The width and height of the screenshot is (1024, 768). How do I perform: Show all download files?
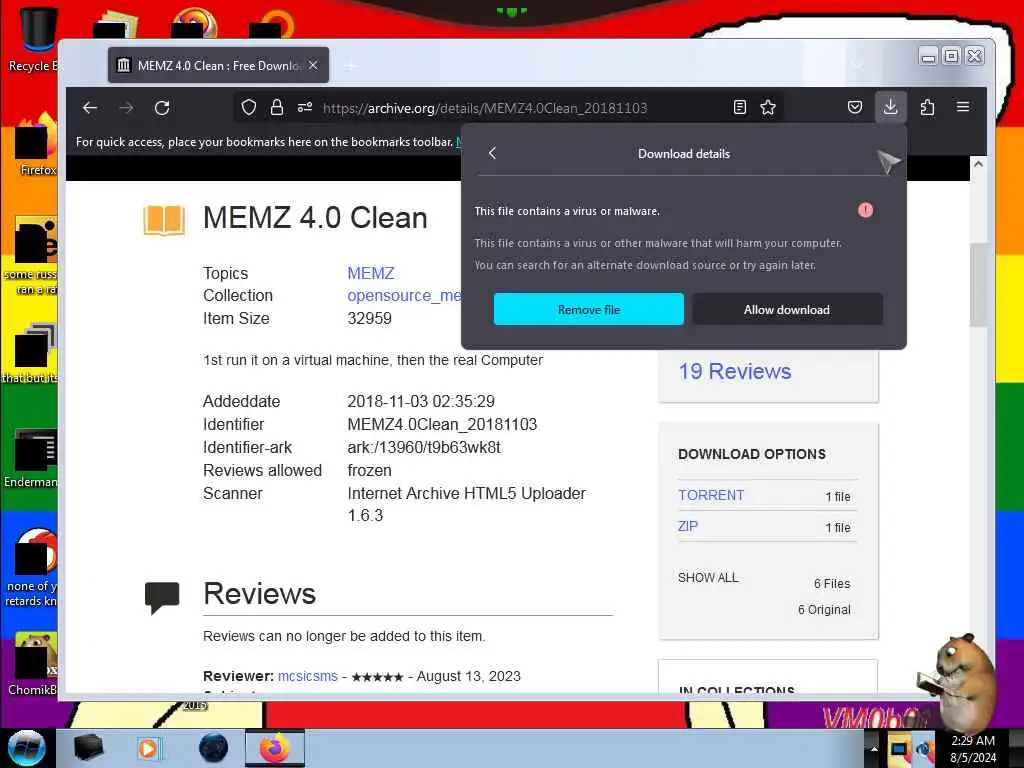[708, 578]
